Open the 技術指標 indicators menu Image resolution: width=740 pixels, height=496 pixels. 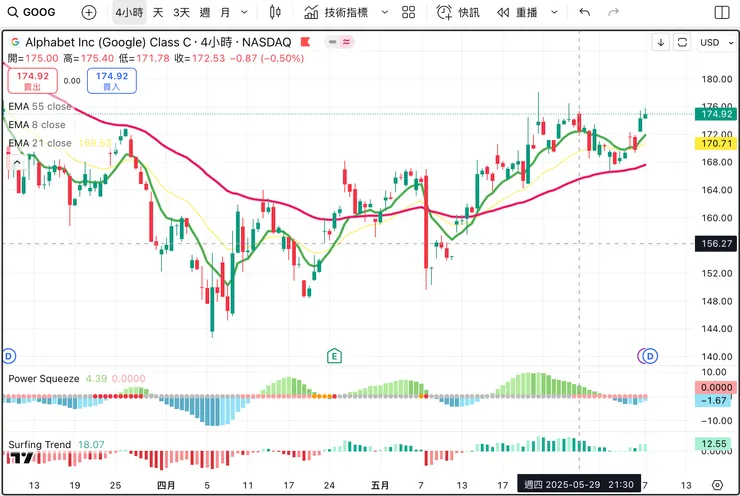click(336, 12)
